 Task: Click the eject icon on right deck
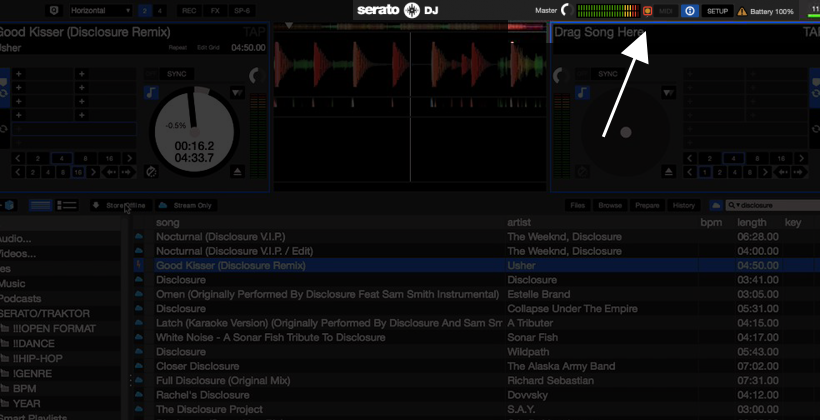668,172
